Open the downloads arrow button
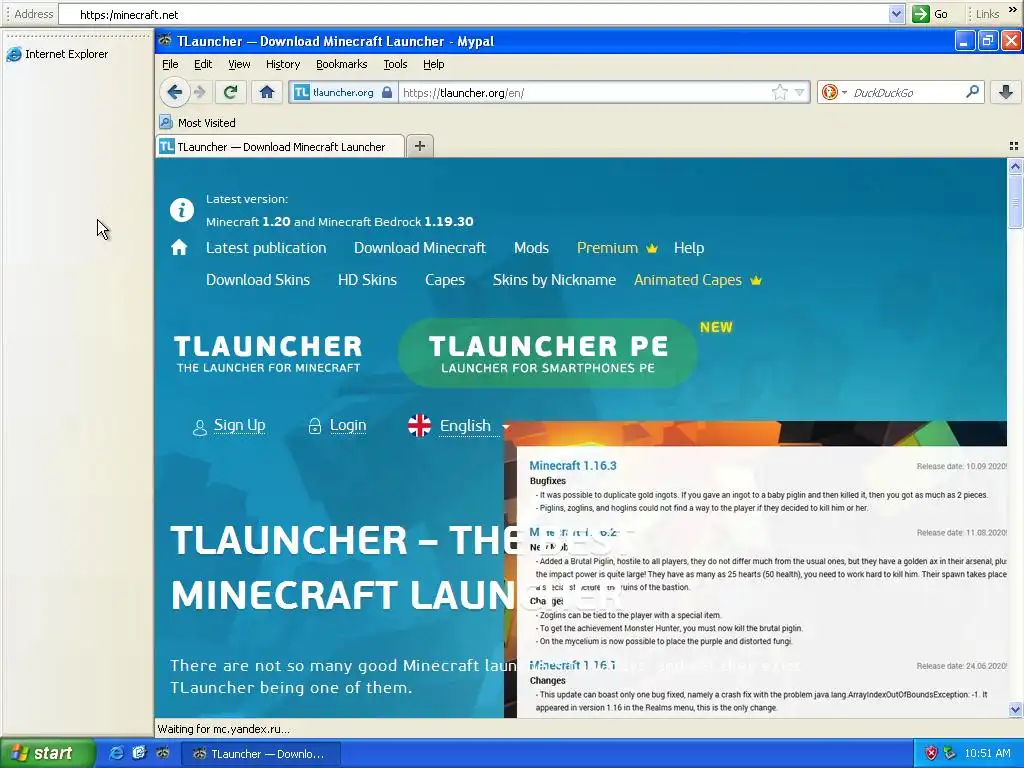 pos(1006,92)
